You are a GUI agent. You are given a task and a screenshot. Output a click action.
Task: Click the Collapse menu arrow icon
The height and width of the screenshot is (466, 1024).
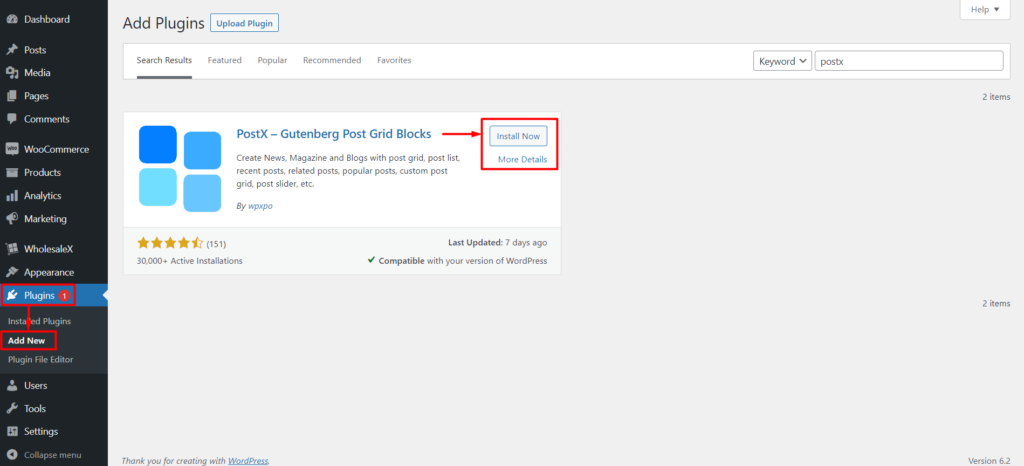pyautogui.click(x=12, y=455)
